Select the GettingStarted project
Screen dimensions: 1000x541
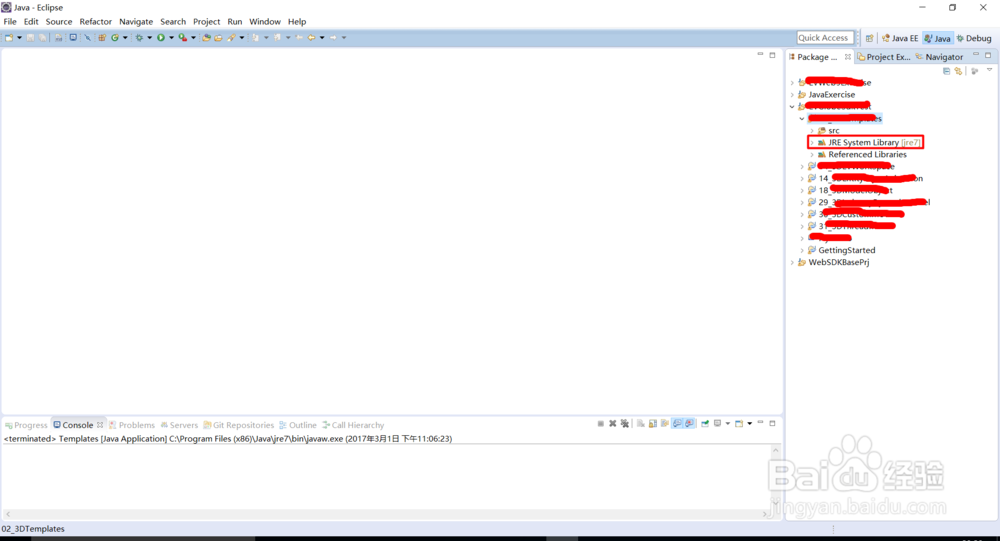click(847, 250)
